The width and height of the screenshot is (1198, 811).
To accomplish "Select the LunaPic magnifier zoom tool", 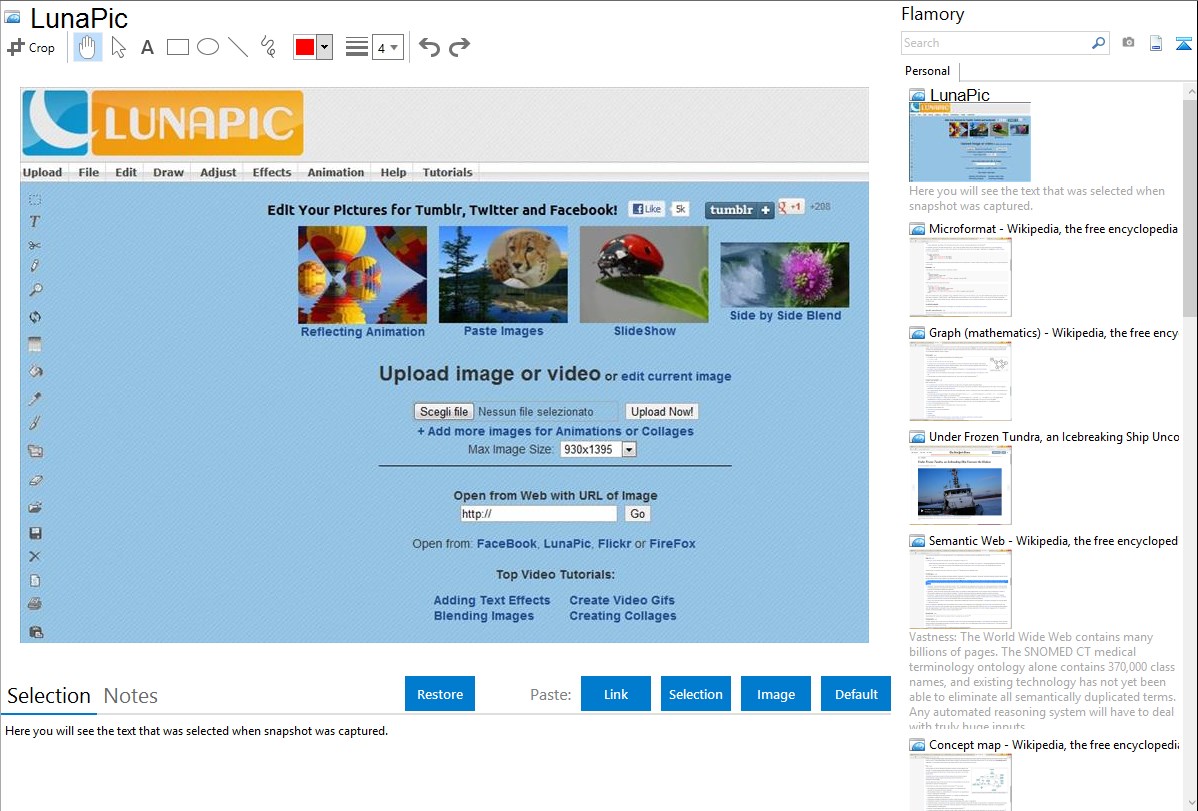I will click(35, 290).
